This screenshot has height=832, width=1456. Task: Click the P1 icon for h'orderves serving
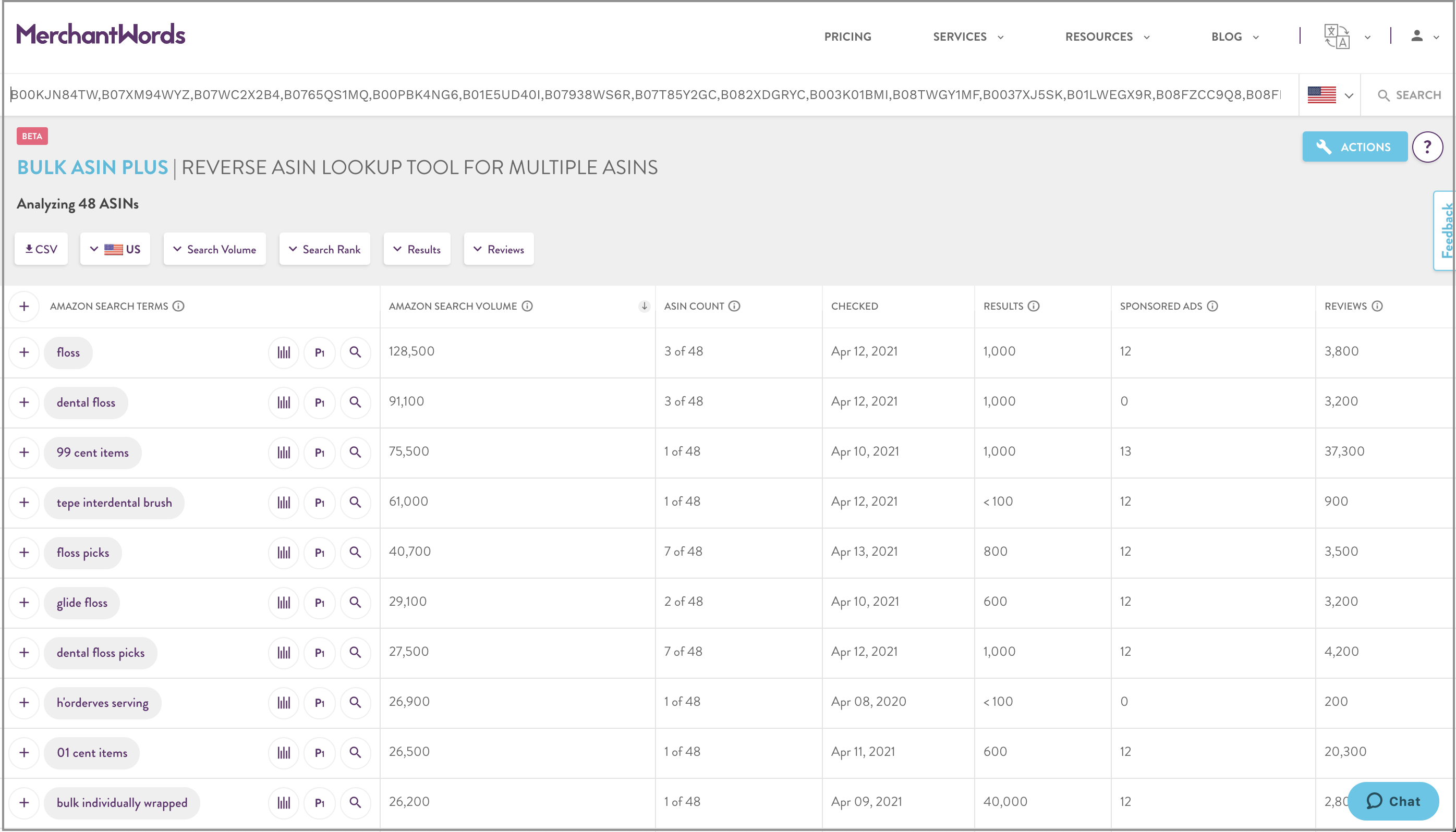pos(320,702)
